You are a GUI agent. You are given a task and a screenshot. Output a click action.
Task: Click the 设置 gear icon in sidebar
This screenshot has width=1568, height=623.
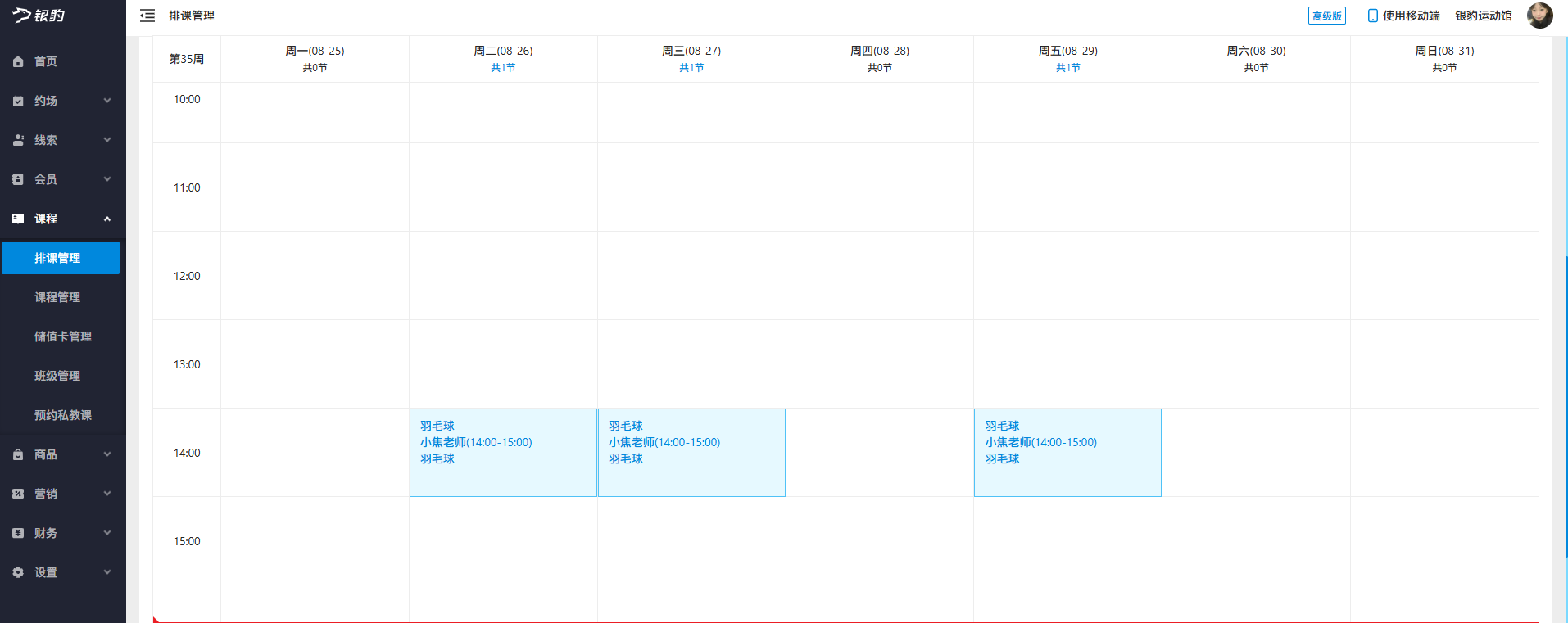[x=18, y=572]
